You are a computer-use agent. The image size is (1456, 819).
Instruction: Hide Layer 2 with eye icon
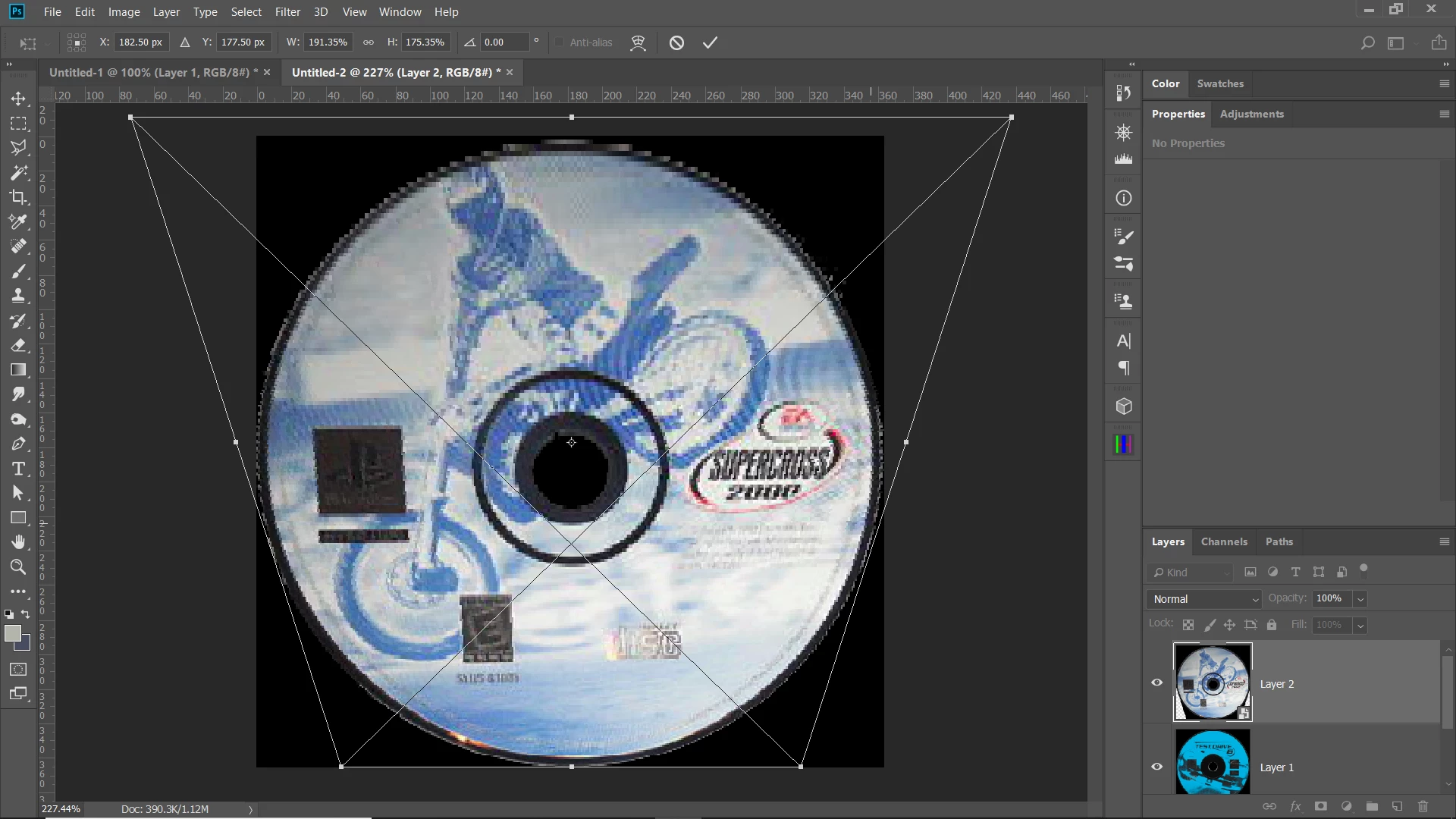[x=1157, y=682]
